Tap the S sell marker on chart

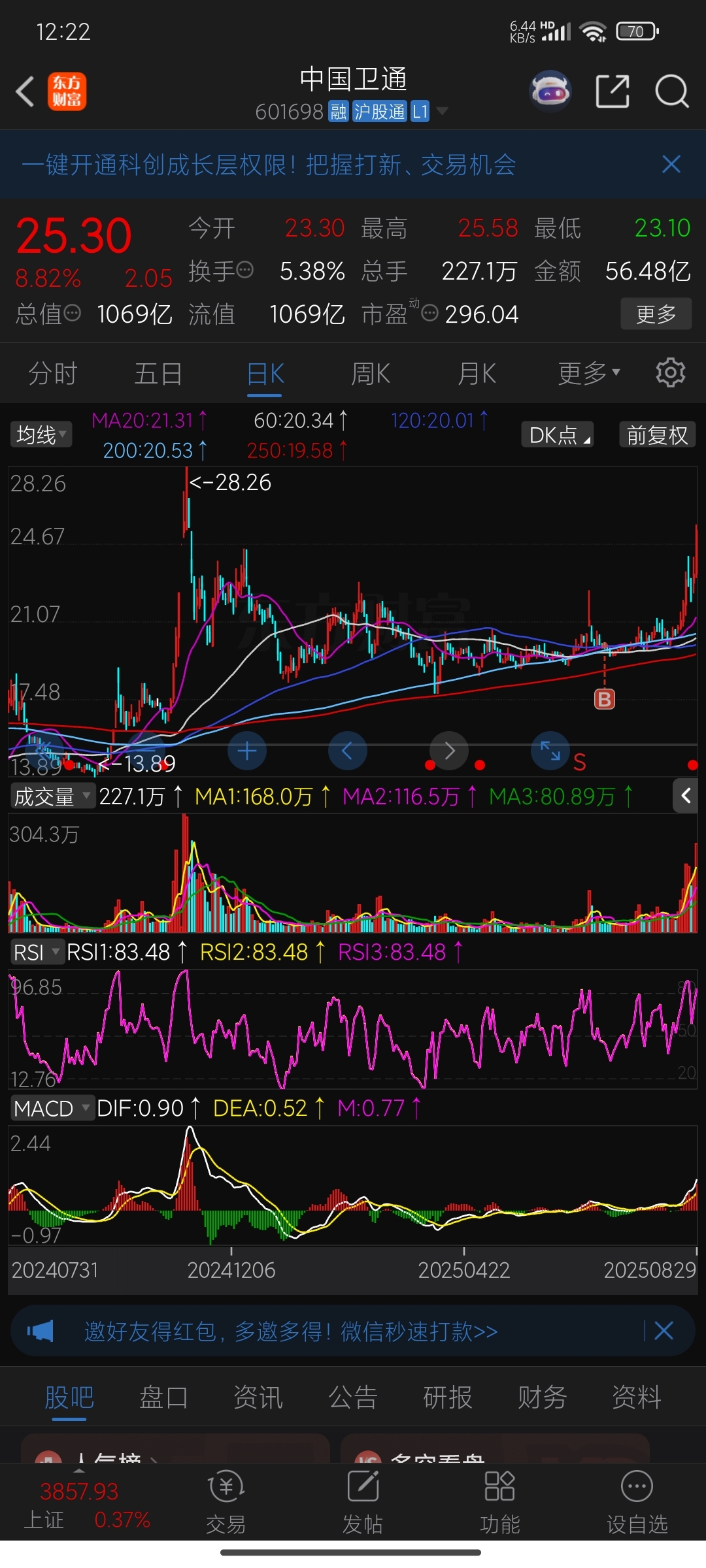coord(579,762)
